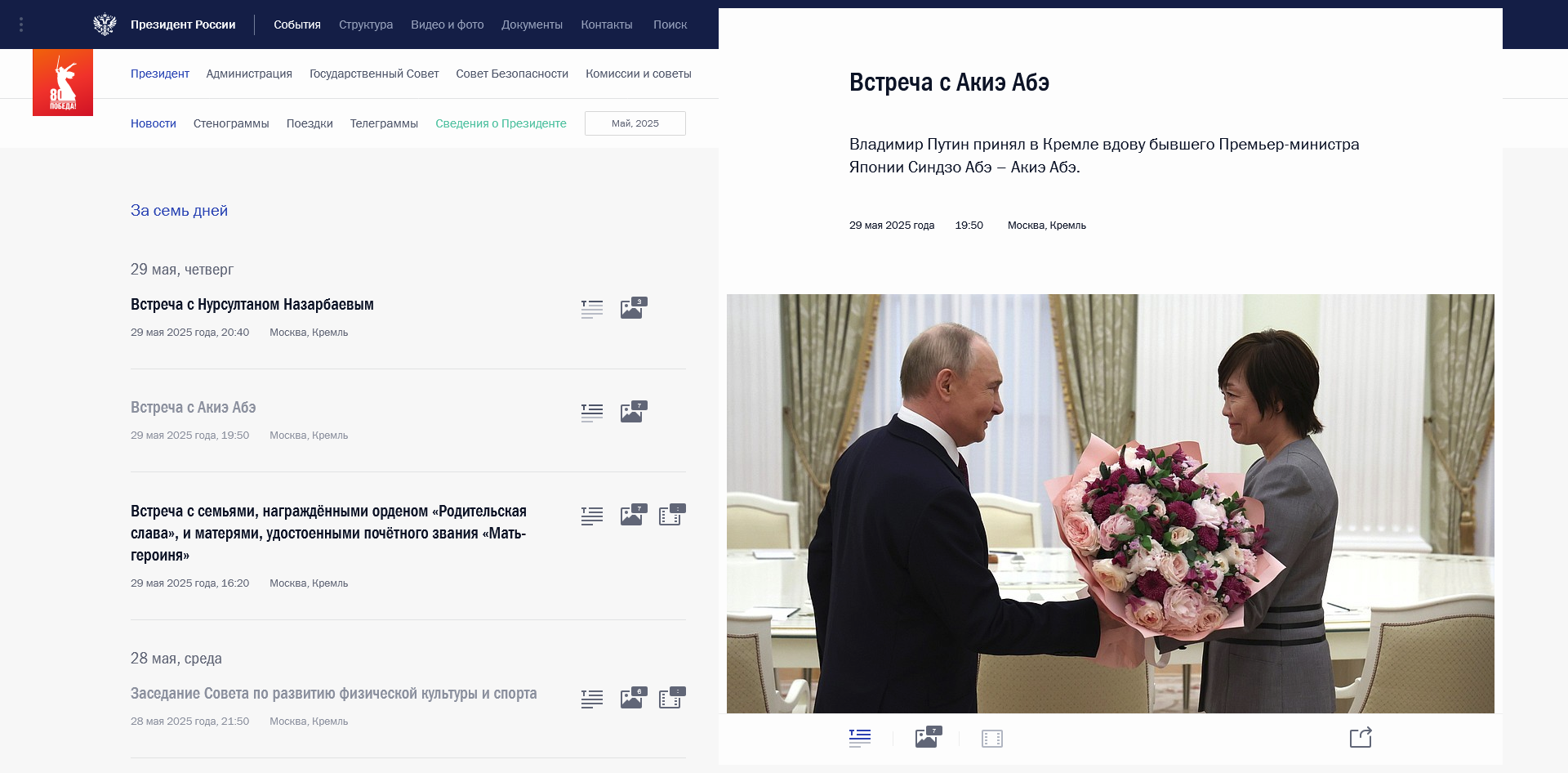Open Встреча с Нурсултаном Назарбаевым headline
The width and height of the screenshot is (1568, 773).
click(x=252, y=305)
